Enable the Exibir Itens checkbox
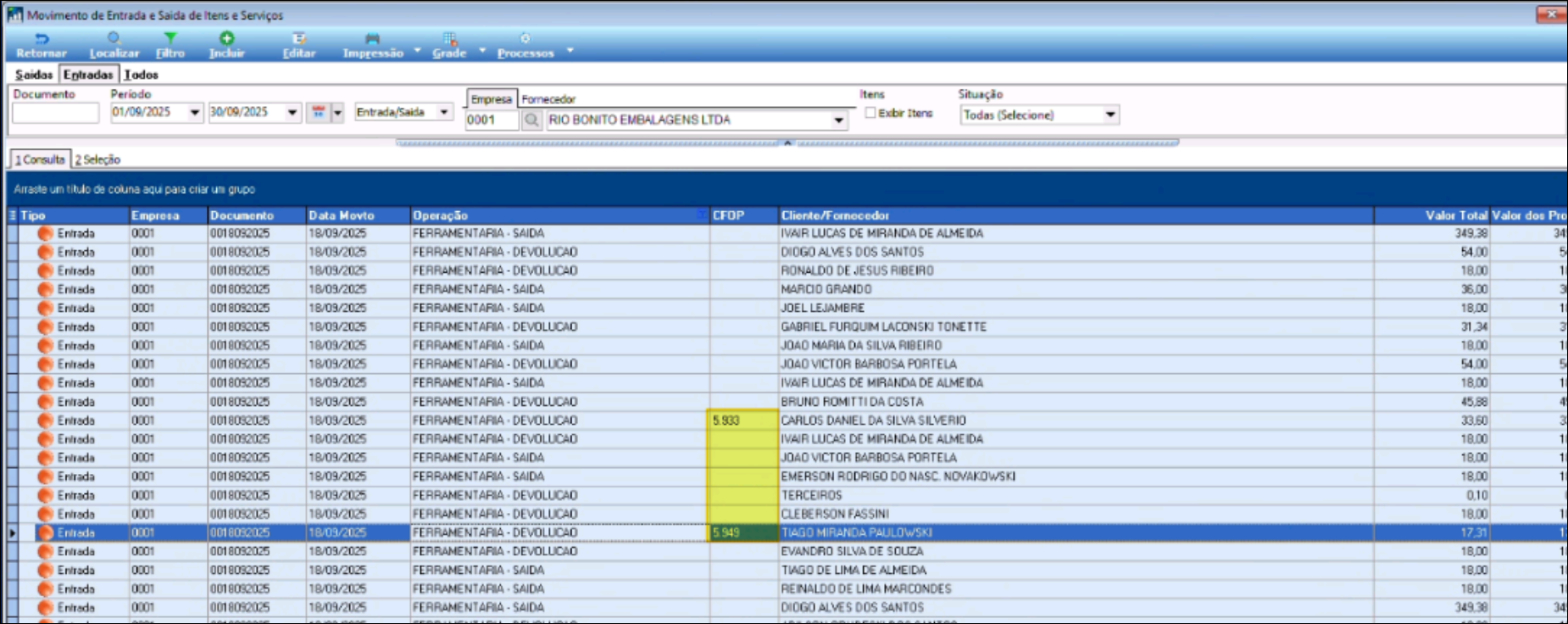 coord(870,113)
